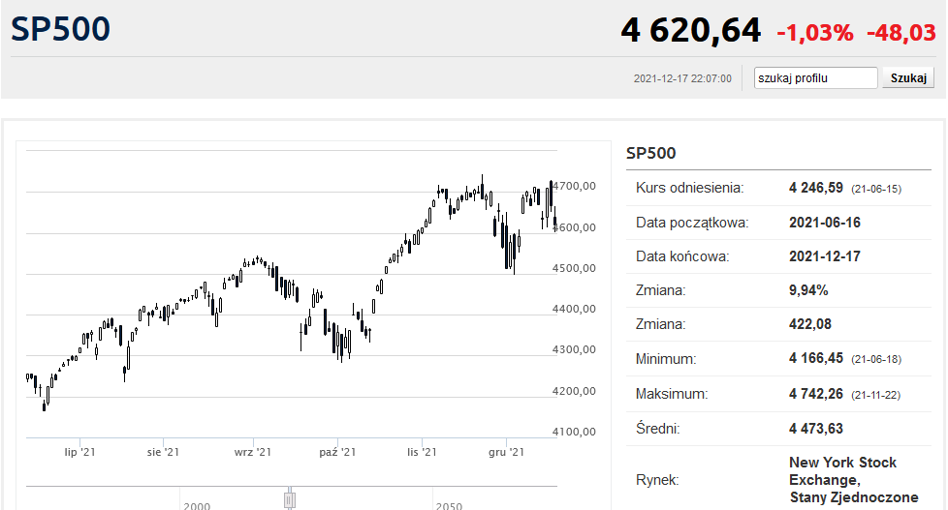Screen dimensions: 948x510
Task: Click the Data początkowa 2021-06-16 date
Action: tap(825, 222)
